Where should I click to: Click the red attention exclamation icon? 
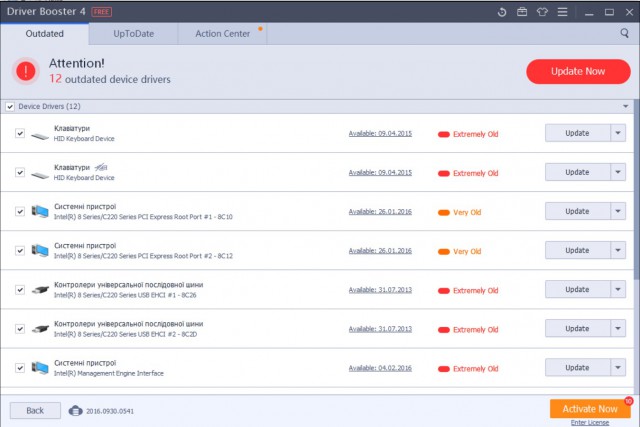26,71
